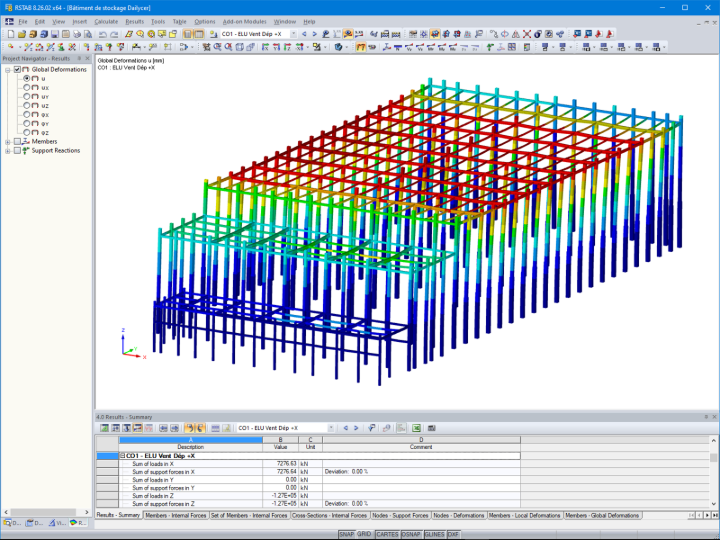Screen dimensions: 720x540
Task: Click the Print icon in toolbar
Action: coord(77,34)
